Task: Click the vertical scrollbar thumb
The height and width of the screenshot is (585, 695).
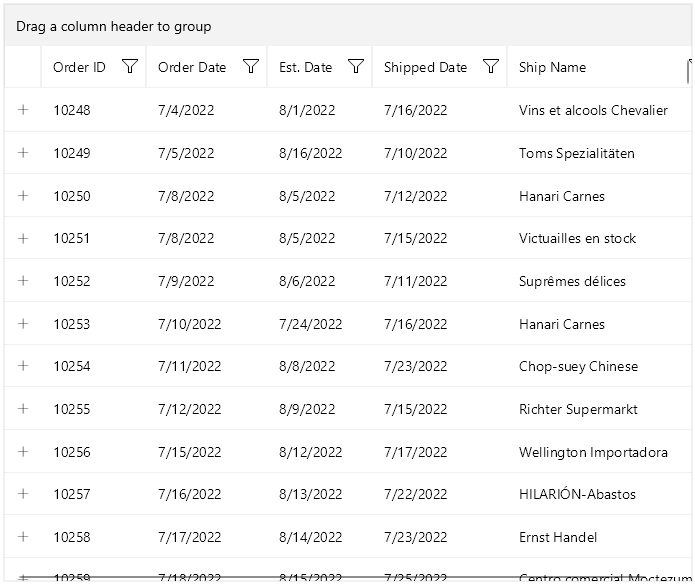Action: pos(689,71)
